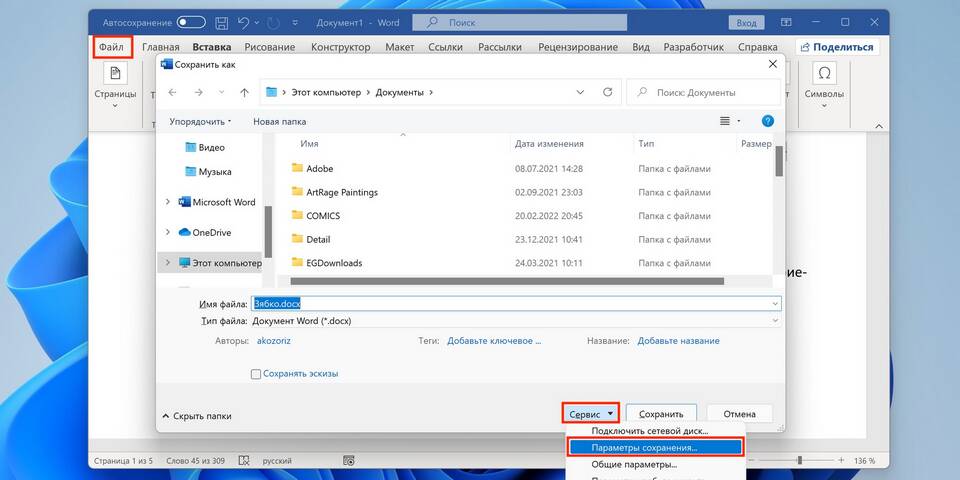Expand the Microsoft Word tree node
This screenshot has height=480, width=960.
pyautogui.click(x=168, y=202)
